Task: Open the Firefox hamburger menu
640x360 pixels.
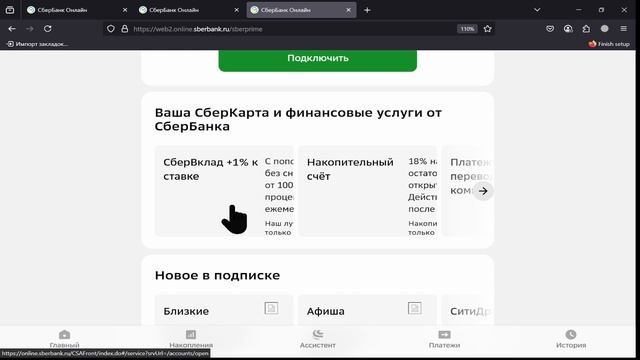Action: pos(623,29)
